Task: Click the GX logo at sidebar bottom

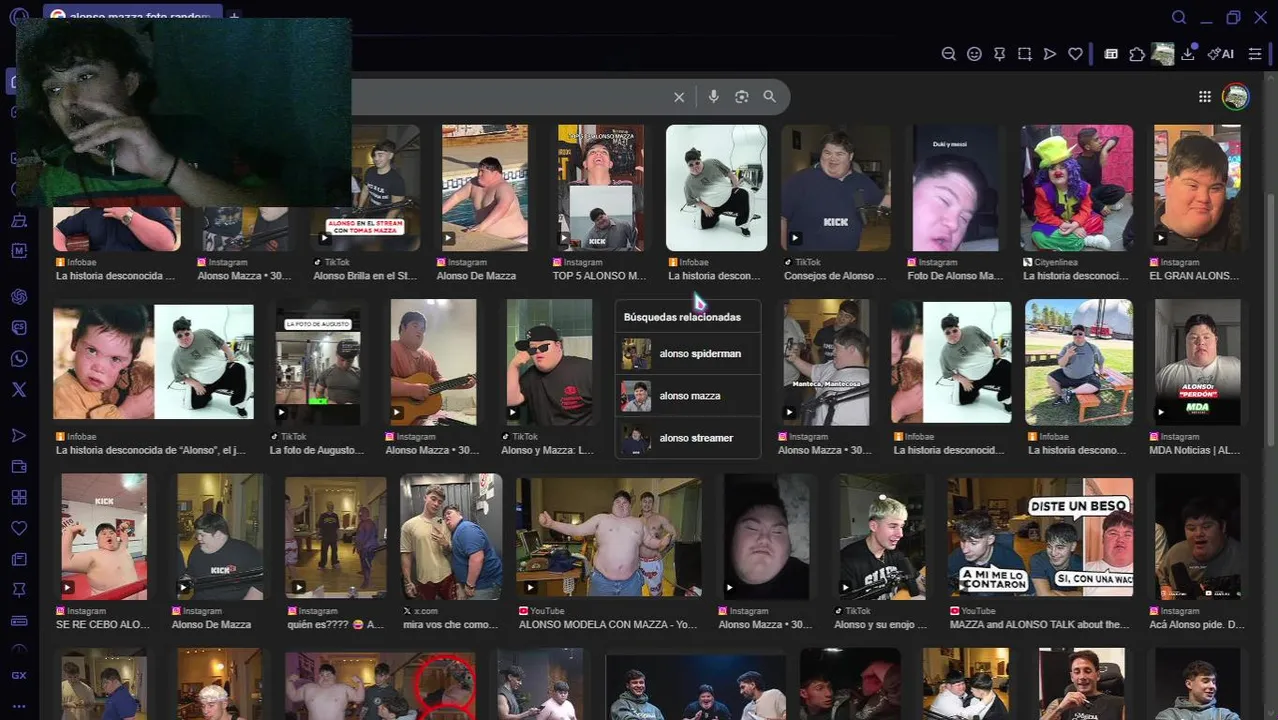Action: [x=18, y=676]
